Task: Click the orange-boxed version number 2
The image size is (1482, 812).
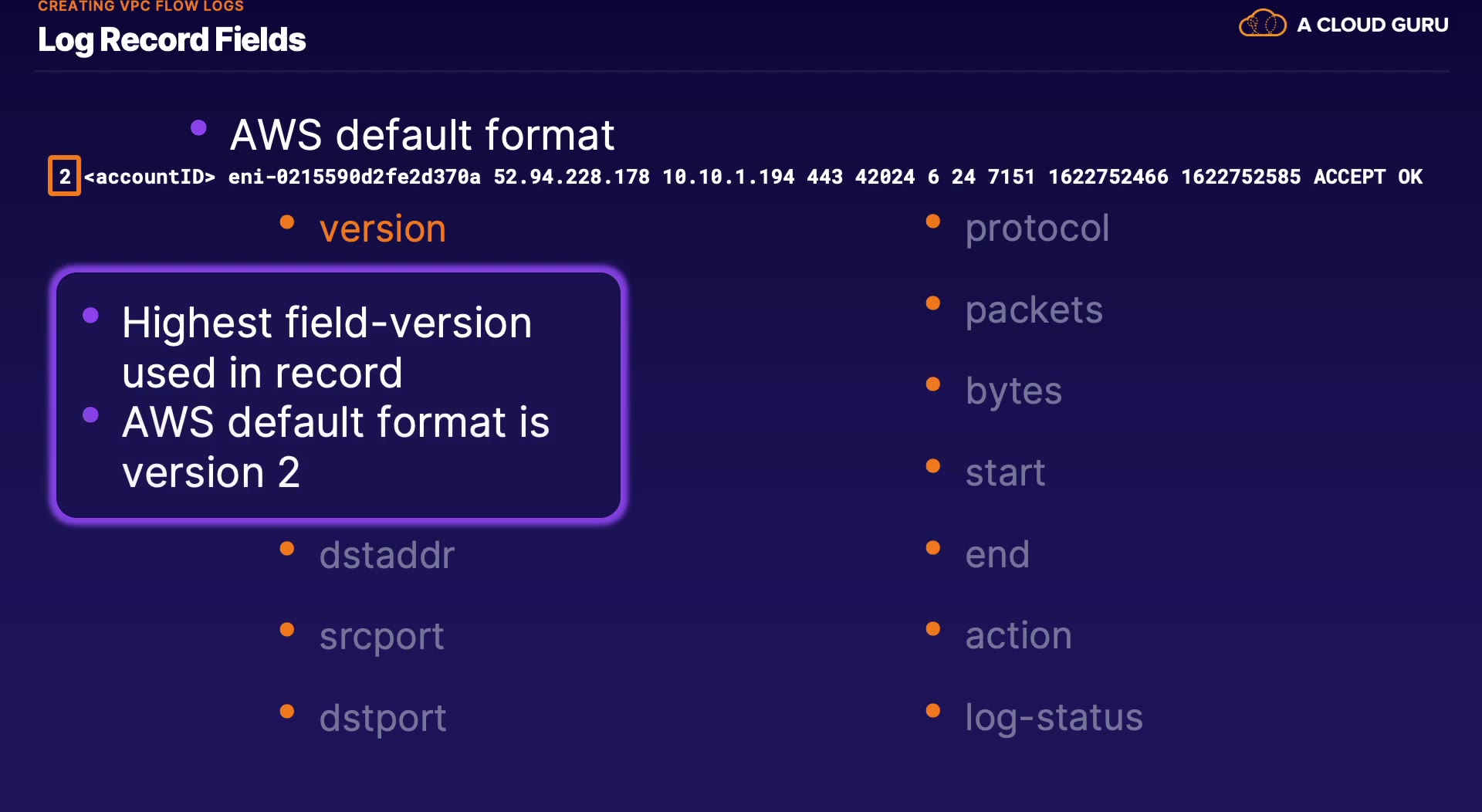Action: click(x=65, y=177)
